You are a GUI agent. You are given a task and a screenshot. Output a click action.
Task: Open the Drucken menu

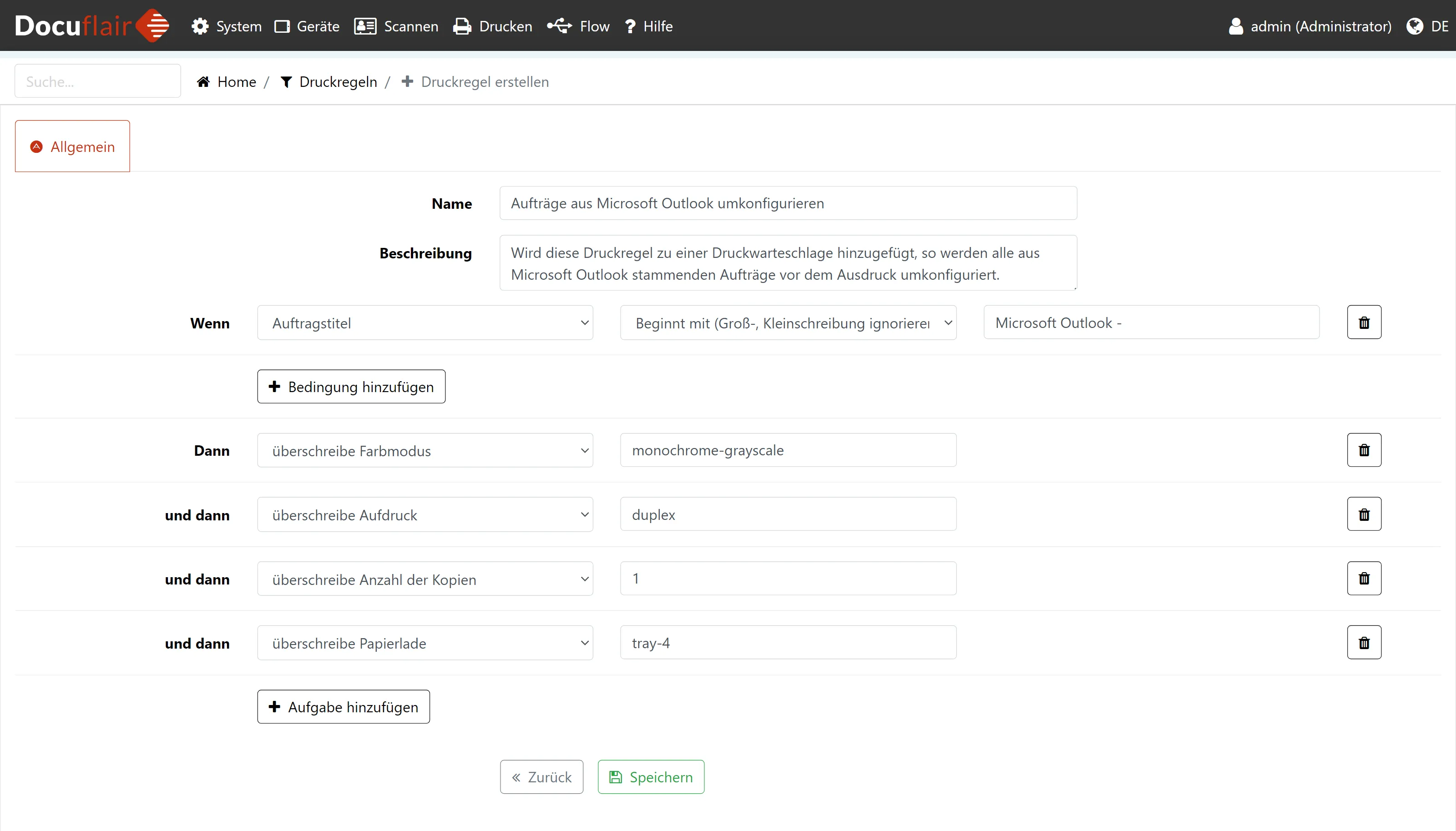(493, 26)
